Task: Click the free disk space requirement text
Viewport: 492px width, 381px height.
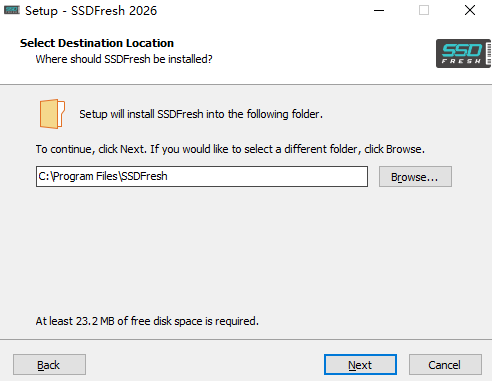Action: 147,321
